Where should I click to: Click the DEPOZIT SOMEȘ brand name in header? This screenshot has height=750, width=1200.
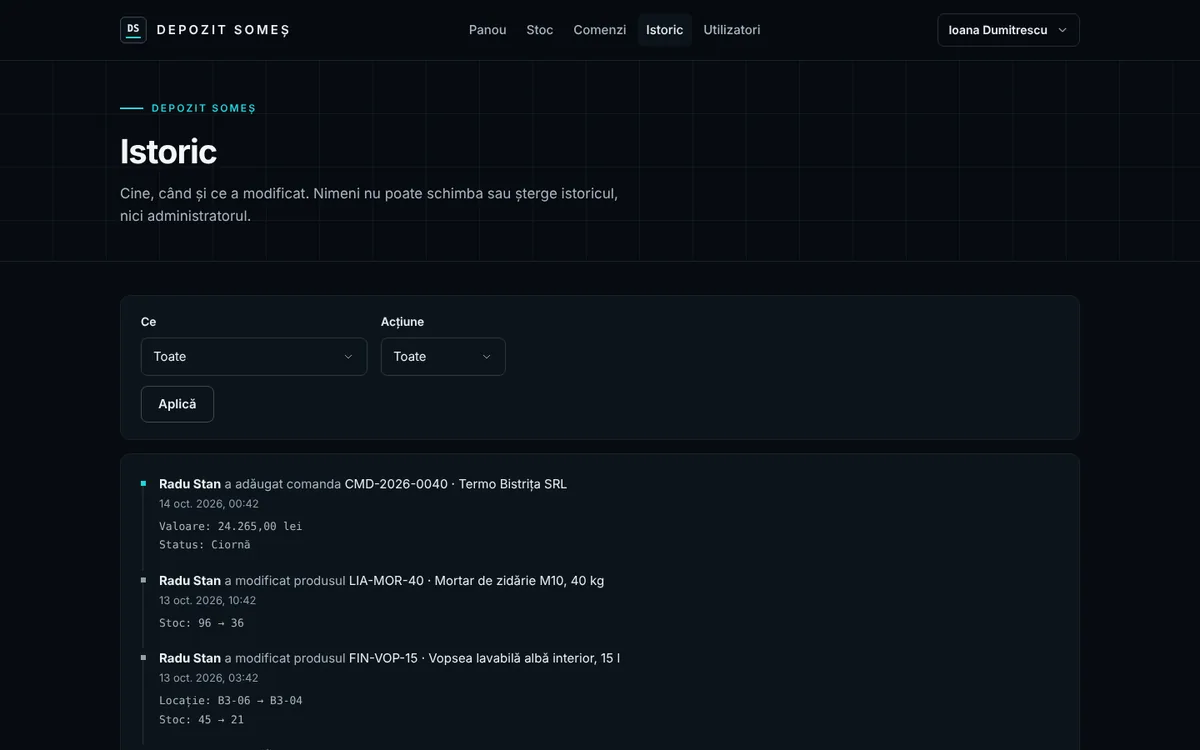[223, 30]
